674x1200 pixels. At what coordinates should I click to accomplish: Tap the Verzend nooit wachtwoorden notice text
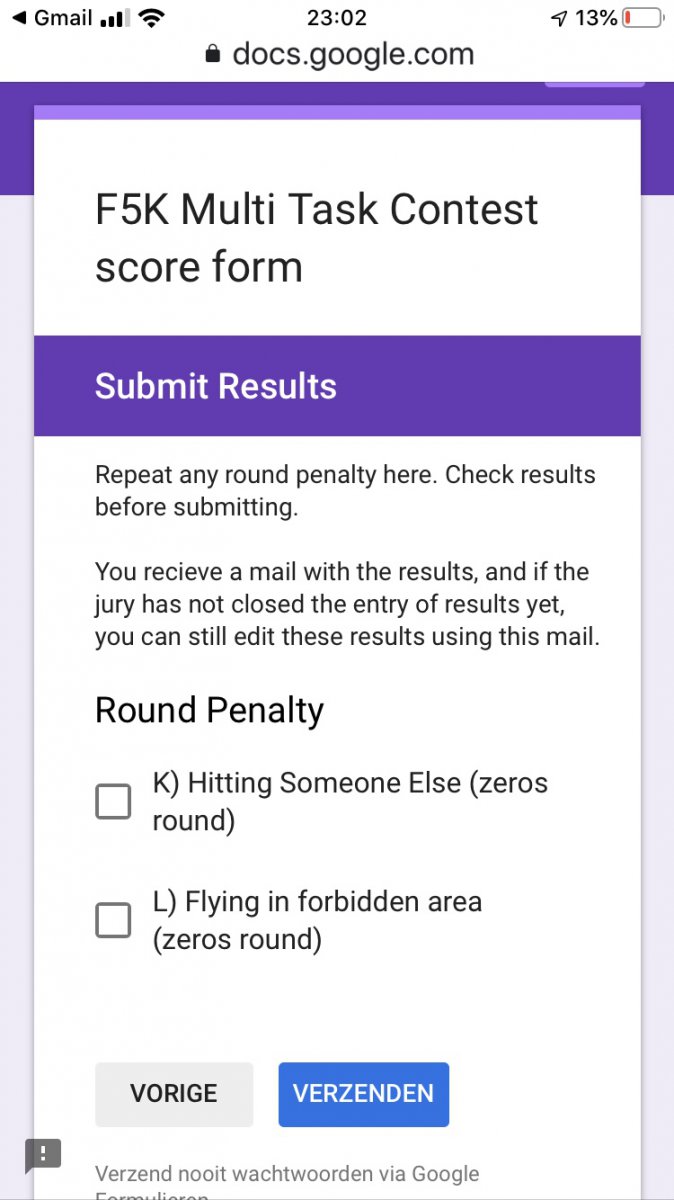click(287, 1182)
